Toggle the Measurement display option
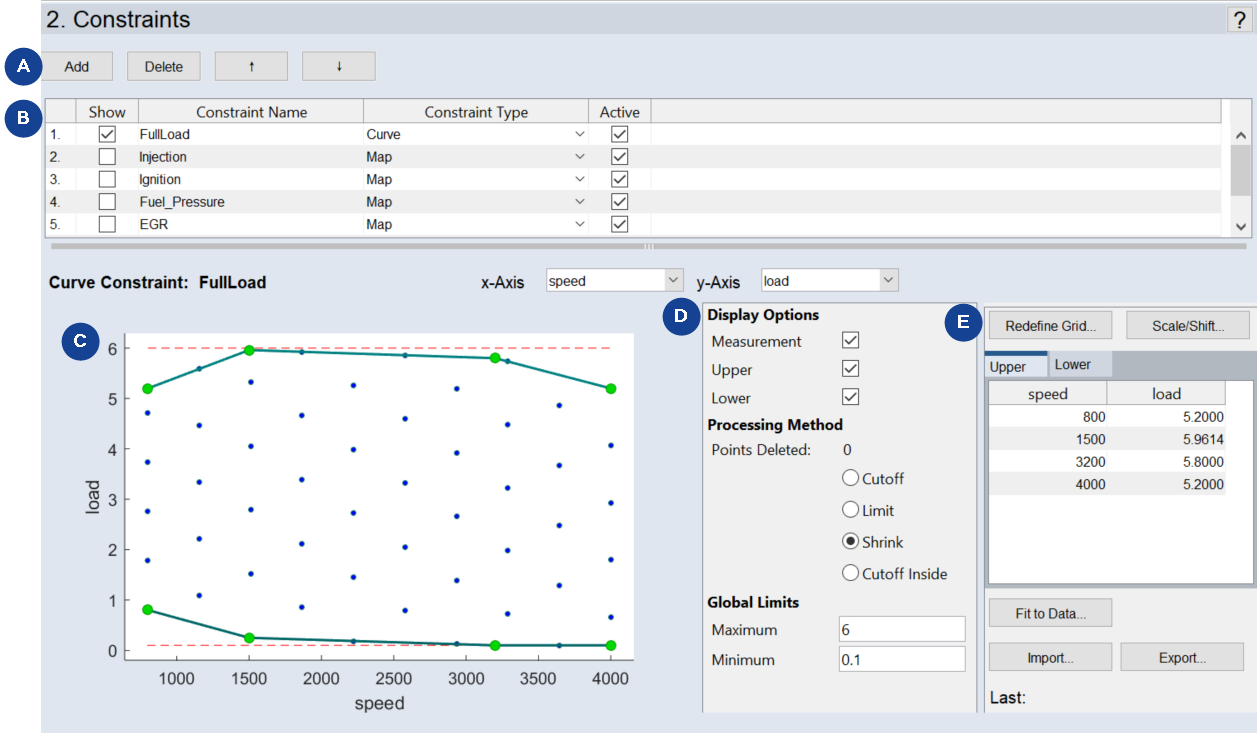The width and height of the screenshot is (1257, 733). pos(851,341)
